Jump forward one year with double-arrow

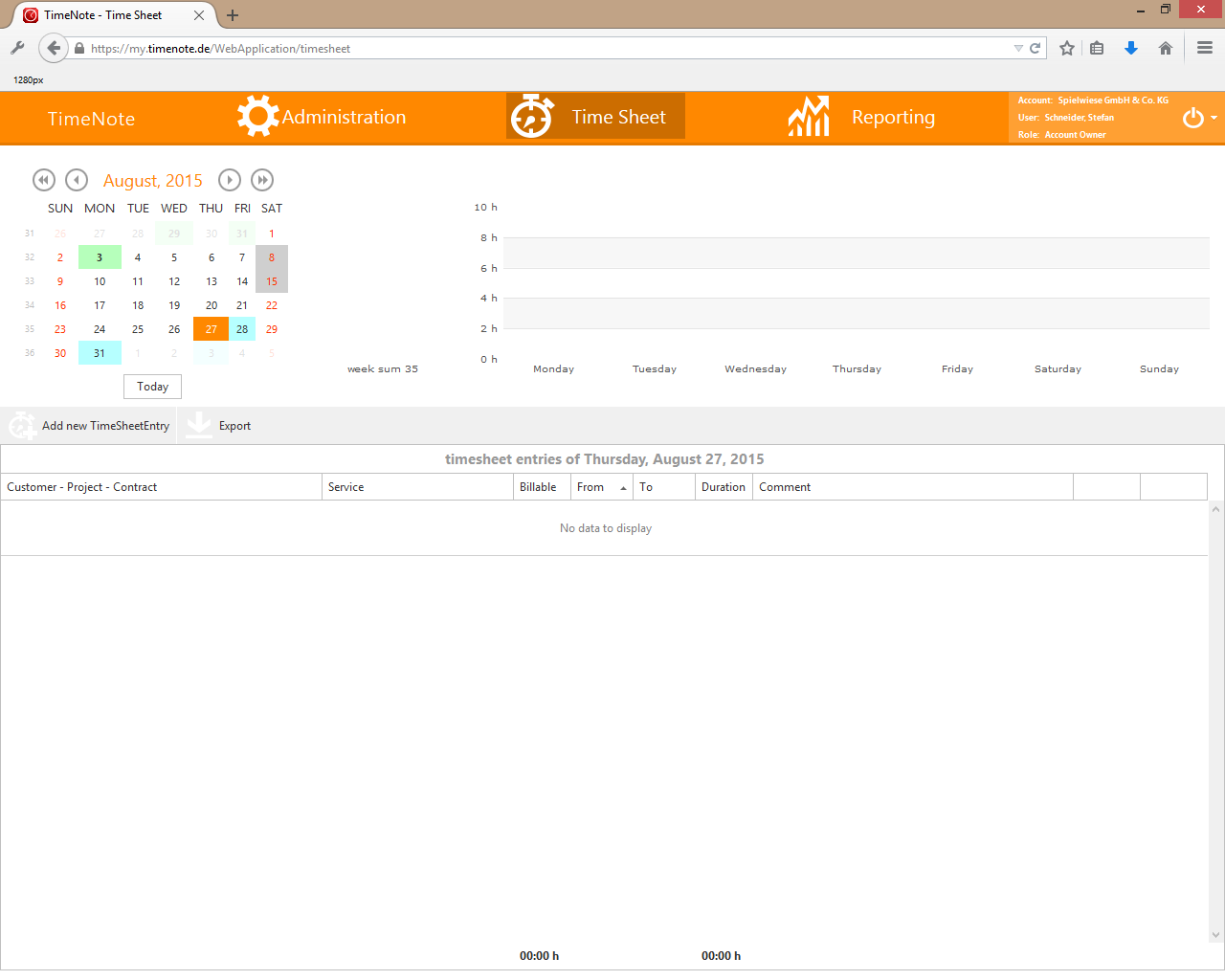(x=262, y=180)
